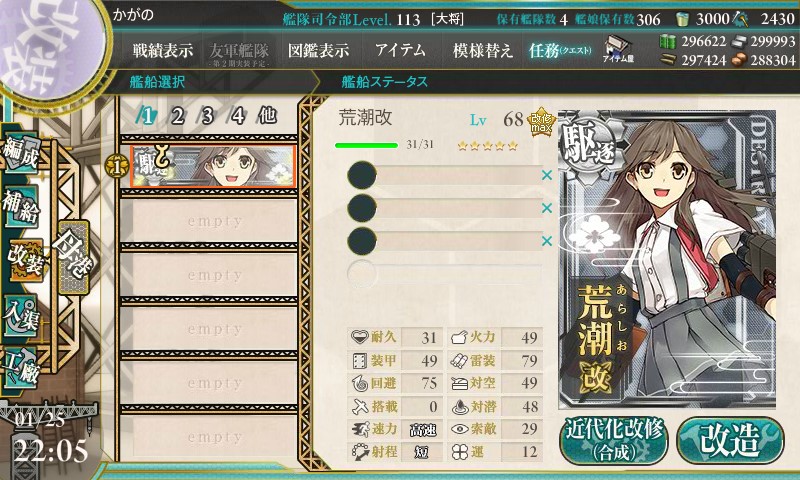Screen dimensions: 800x480
Task: Open the 編成 fleet composition sidebar icon
Action: click(x=21, y=154)
